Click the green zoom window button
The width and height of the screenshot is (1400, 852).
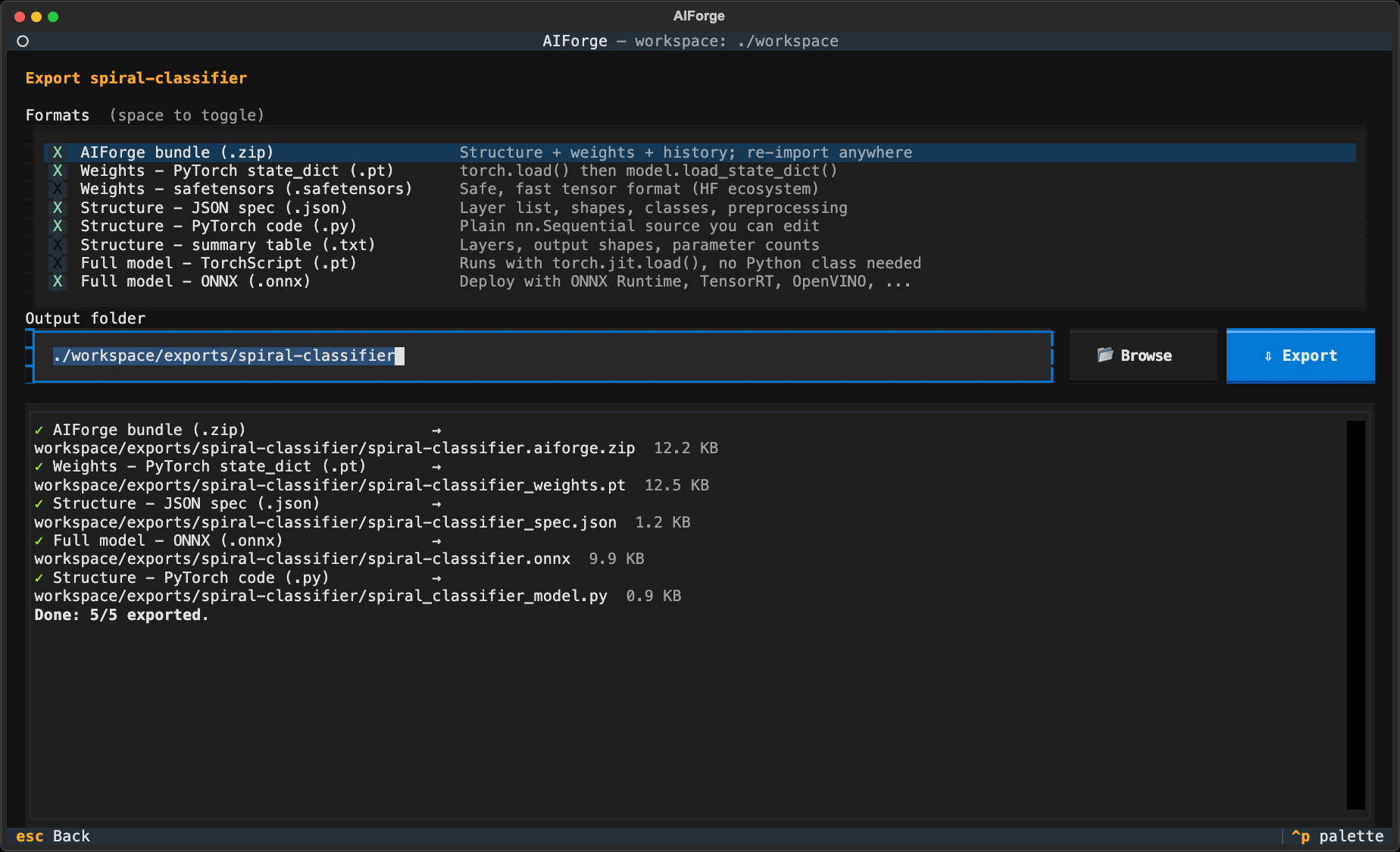click(x=53, y=17)
